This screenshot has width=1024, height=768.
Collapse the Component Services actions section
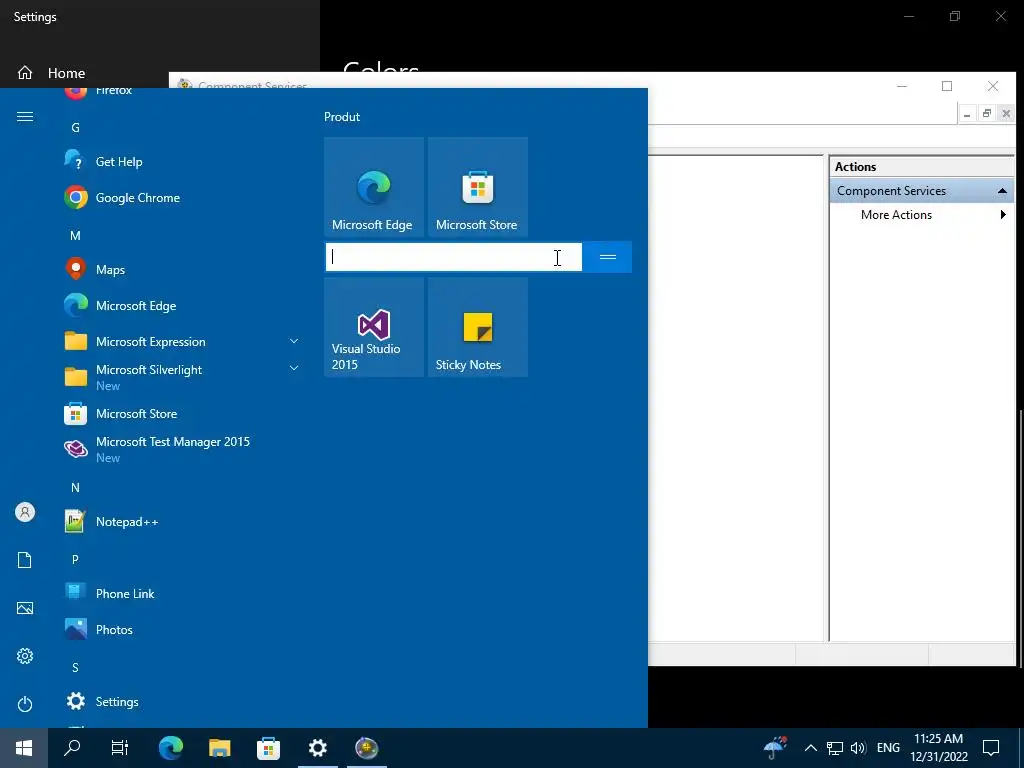click(x=1002, y=191)
